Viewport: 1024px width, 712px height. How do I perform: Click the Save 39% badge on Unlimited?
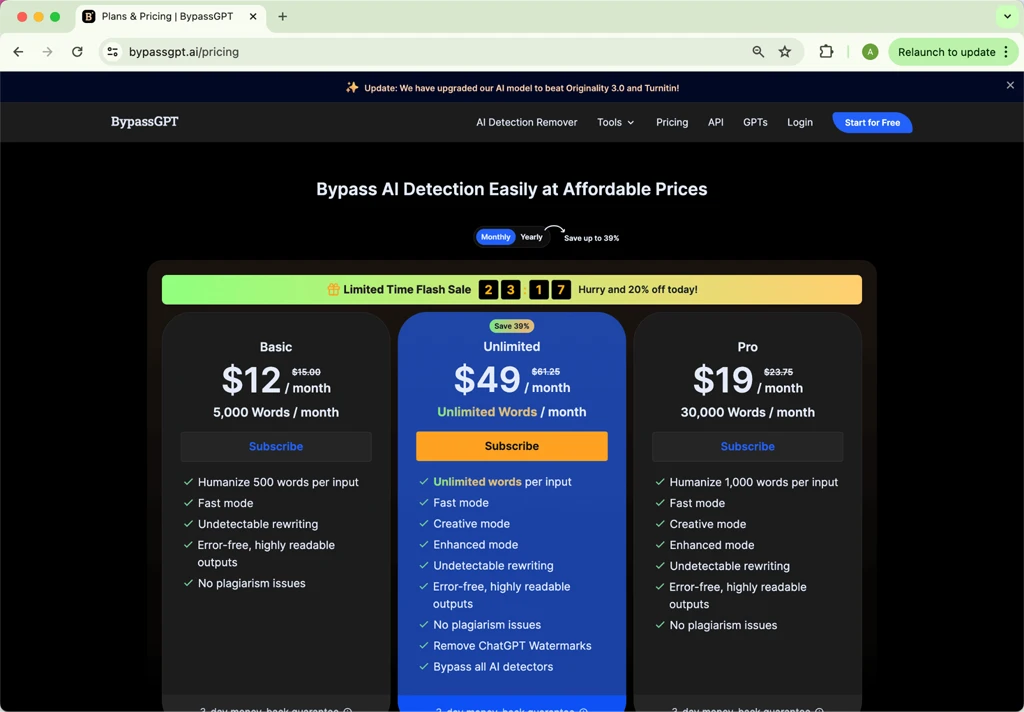click(x=511, y=326)
